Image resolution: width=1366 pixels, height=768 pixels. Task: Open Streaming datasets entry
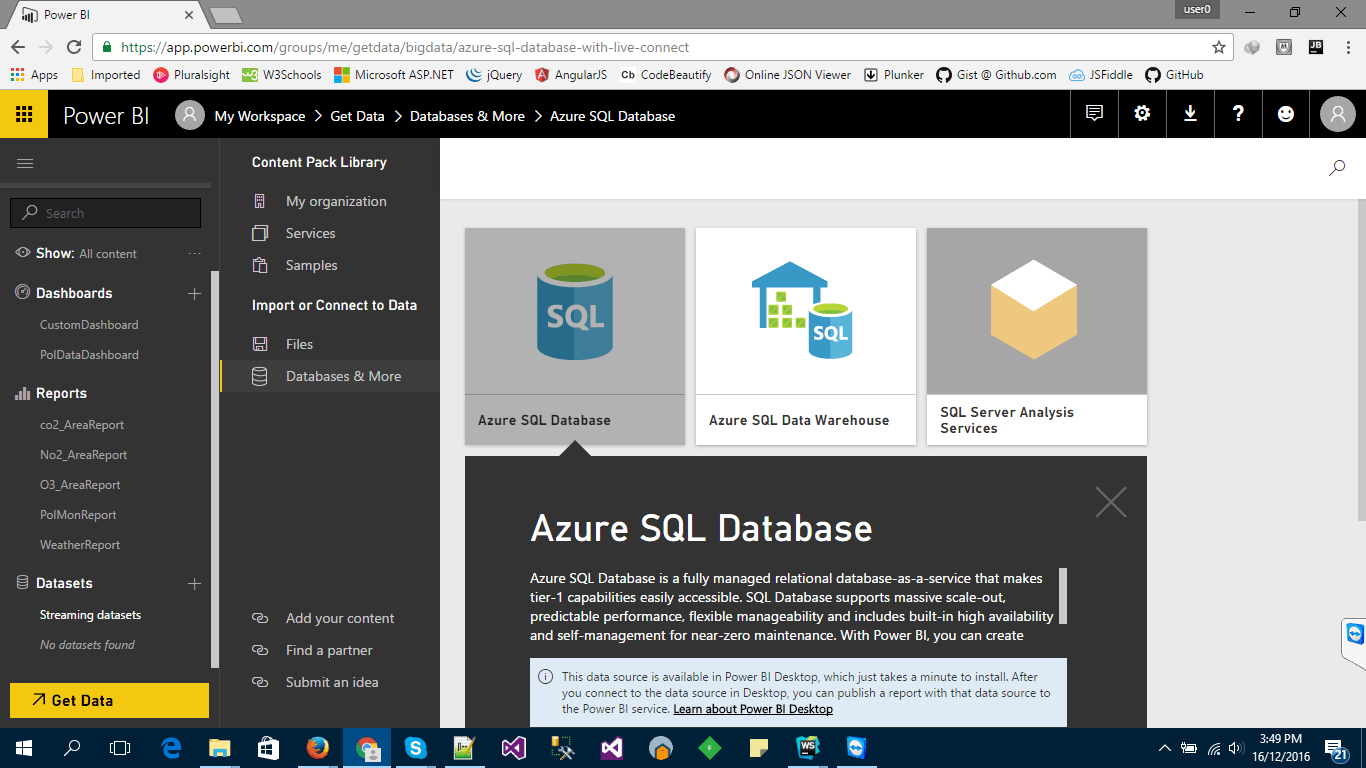point(90,615)
